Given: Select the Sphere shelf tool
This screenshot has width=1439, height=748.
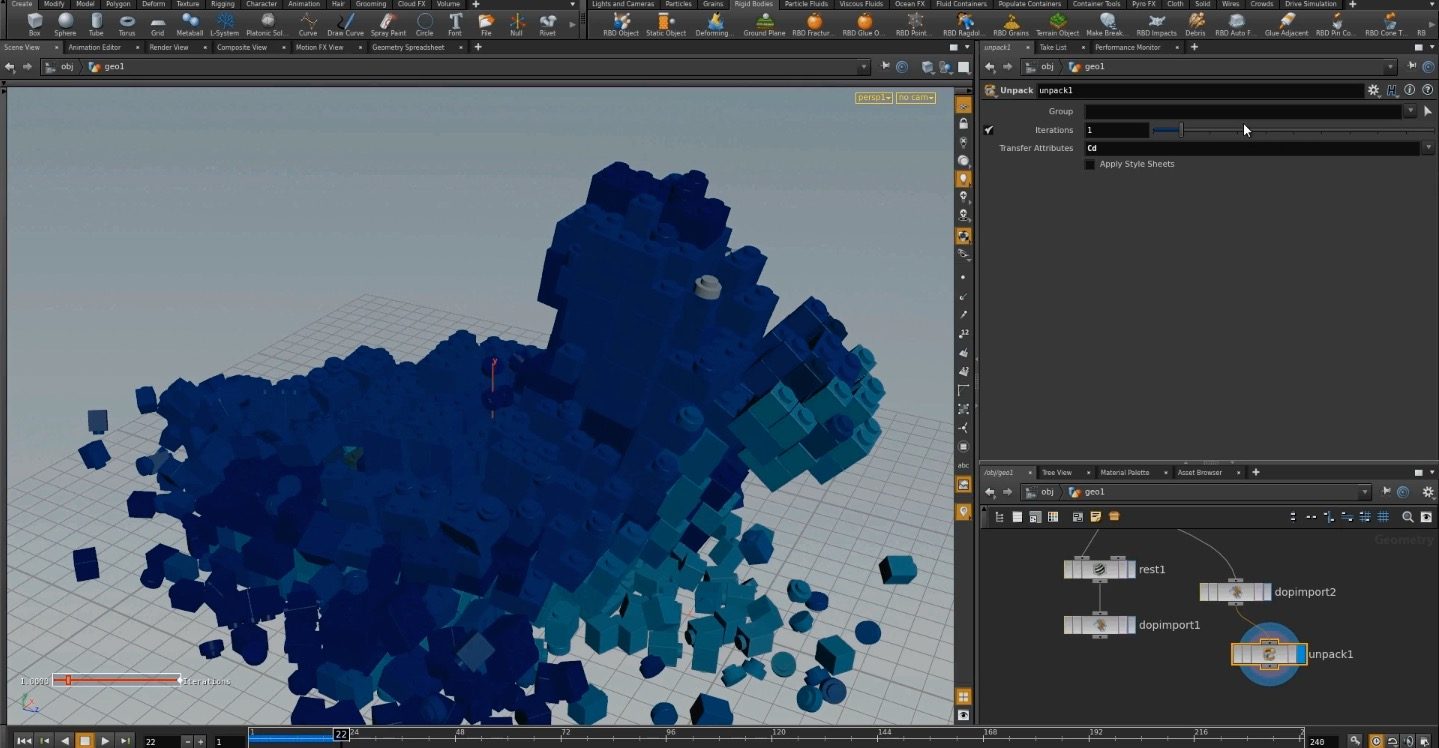Looking at the screenshot, I should (65, 24).
